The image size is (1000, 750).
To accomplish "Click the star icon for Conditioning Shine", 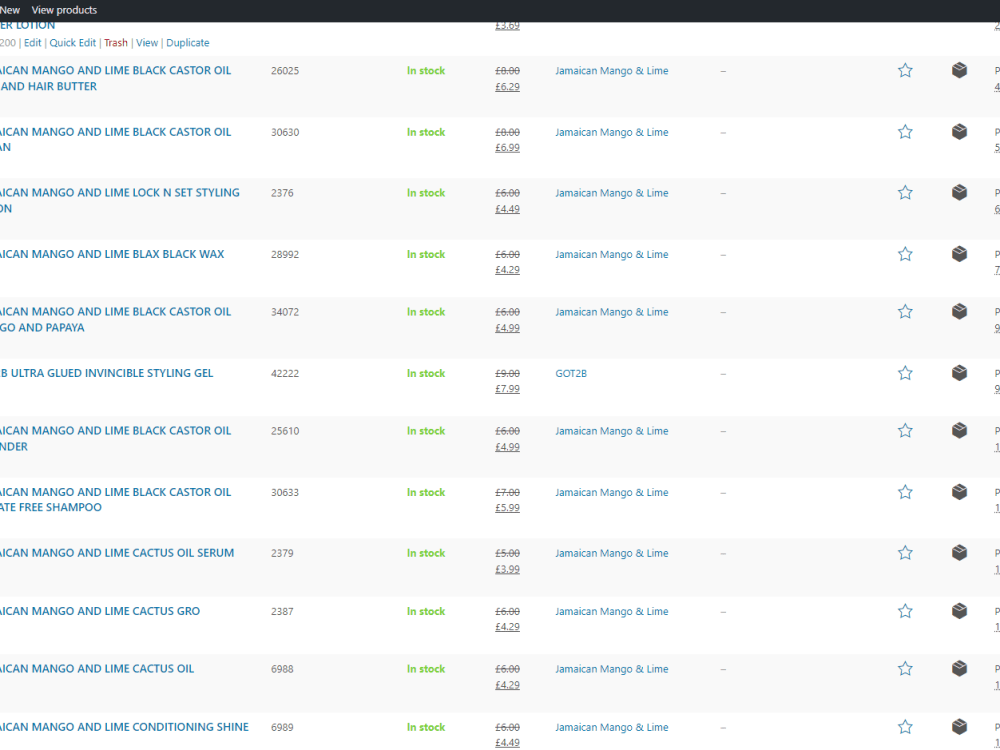I will pos(905,727).
